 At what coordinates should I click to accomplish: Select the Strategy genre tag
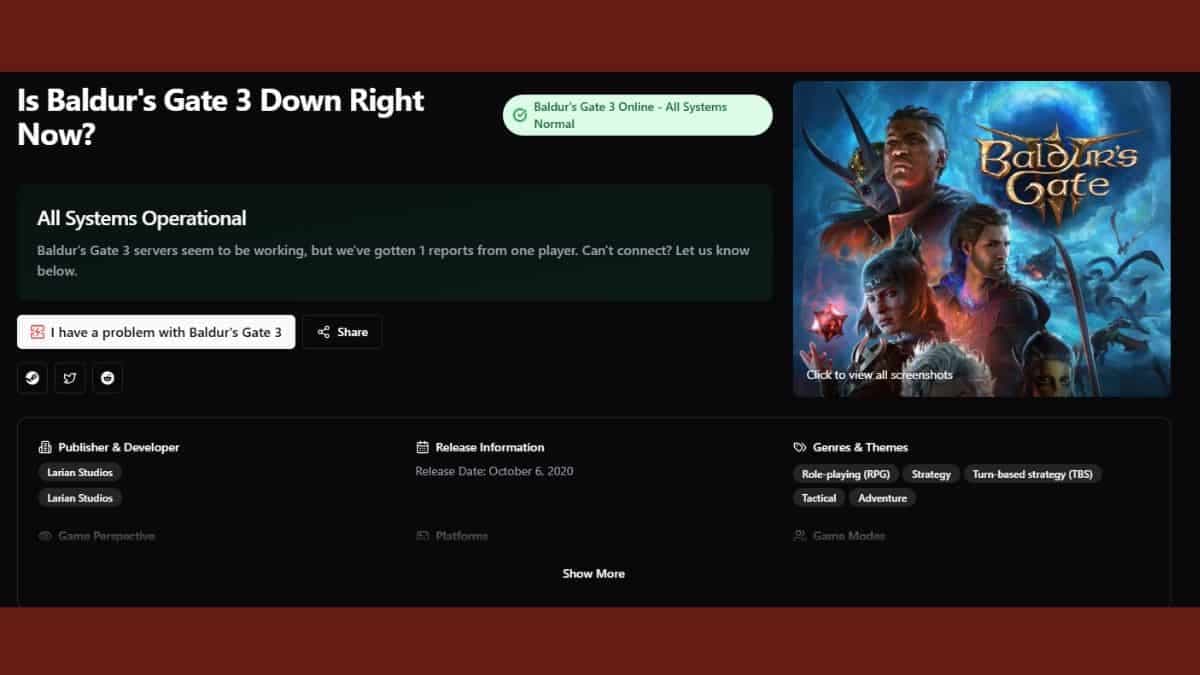click(931, 474)
